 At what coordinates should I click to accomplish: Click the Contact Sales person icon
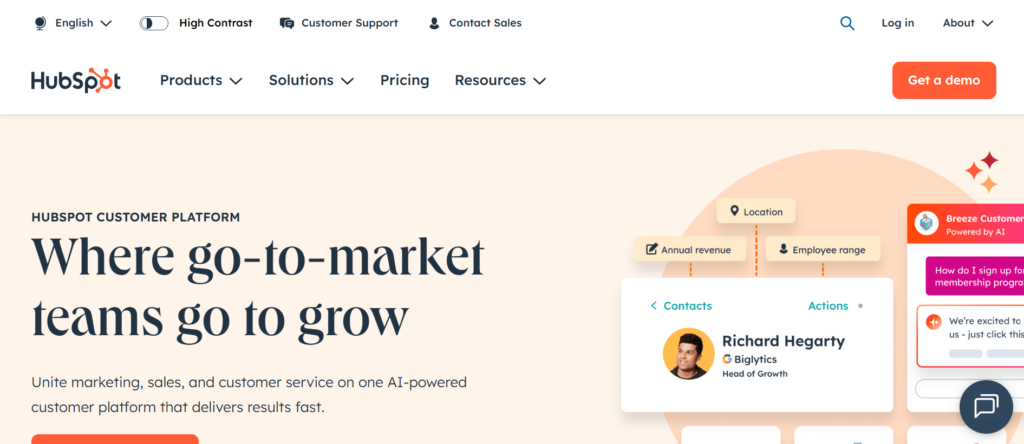point(434,23)
